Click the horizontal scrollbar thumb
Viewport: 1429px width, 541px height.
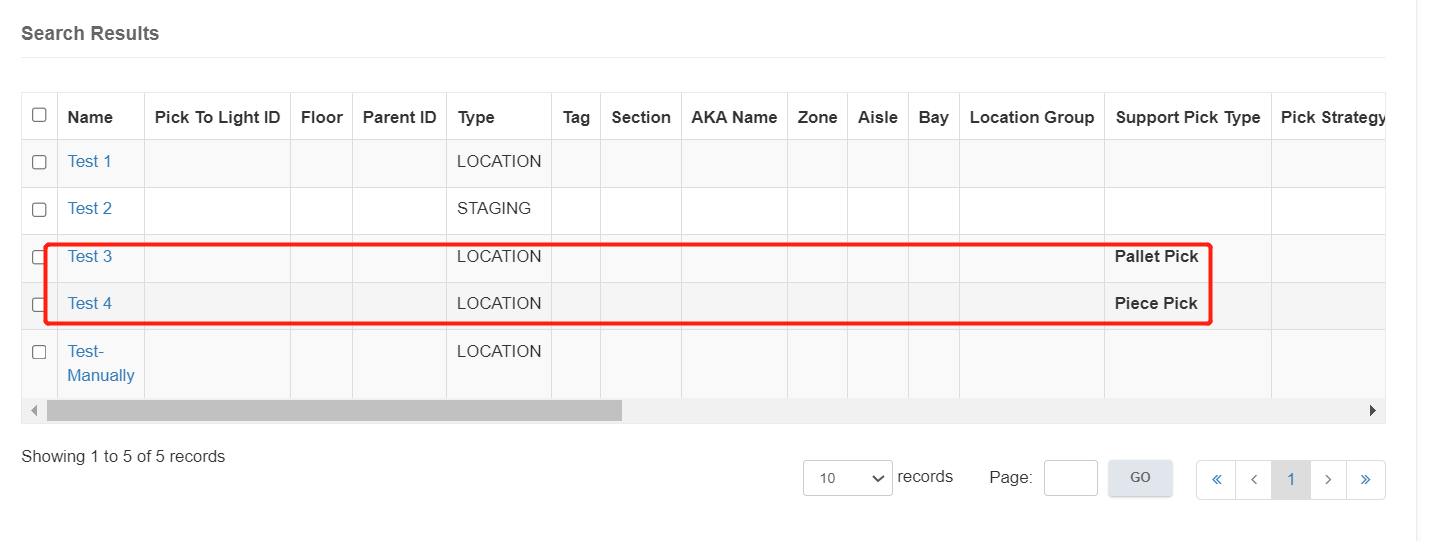click(x=334, y=410)
